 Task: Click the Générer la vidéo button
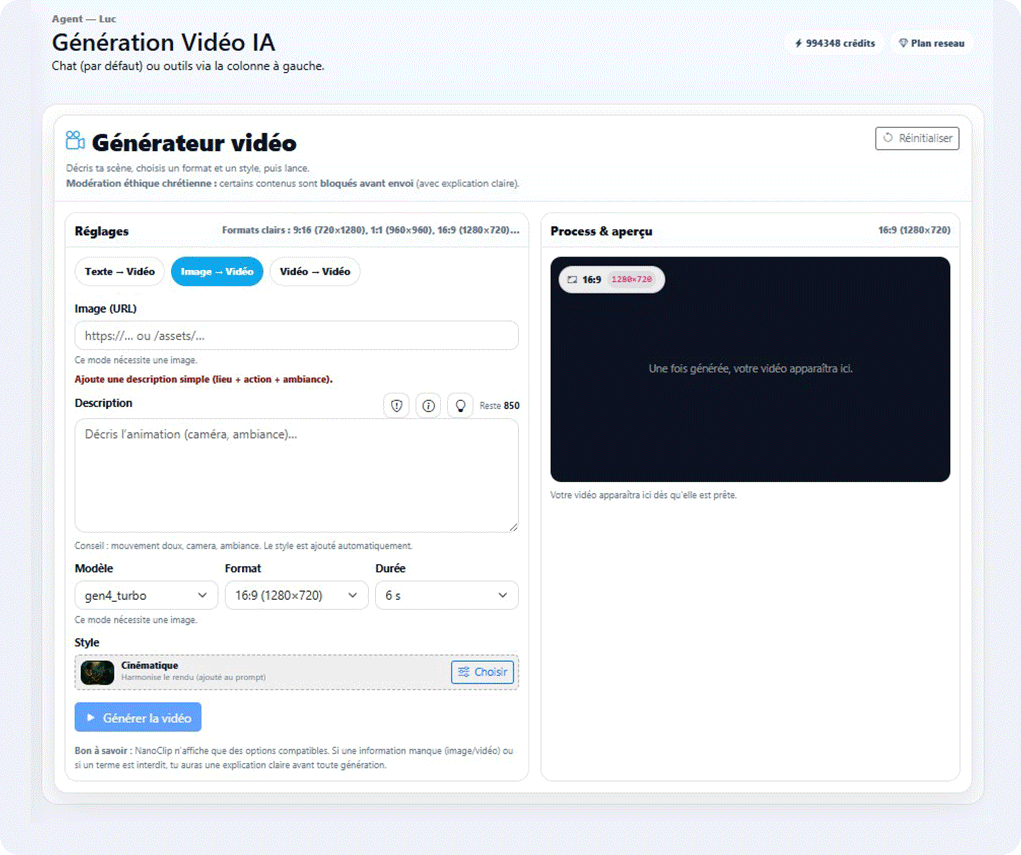(x=137, y=717)
